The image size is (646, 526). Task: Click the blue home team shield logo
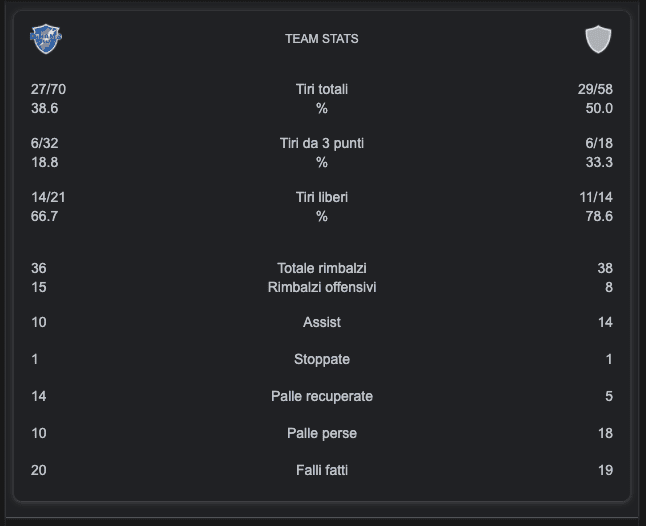[46, 39]
